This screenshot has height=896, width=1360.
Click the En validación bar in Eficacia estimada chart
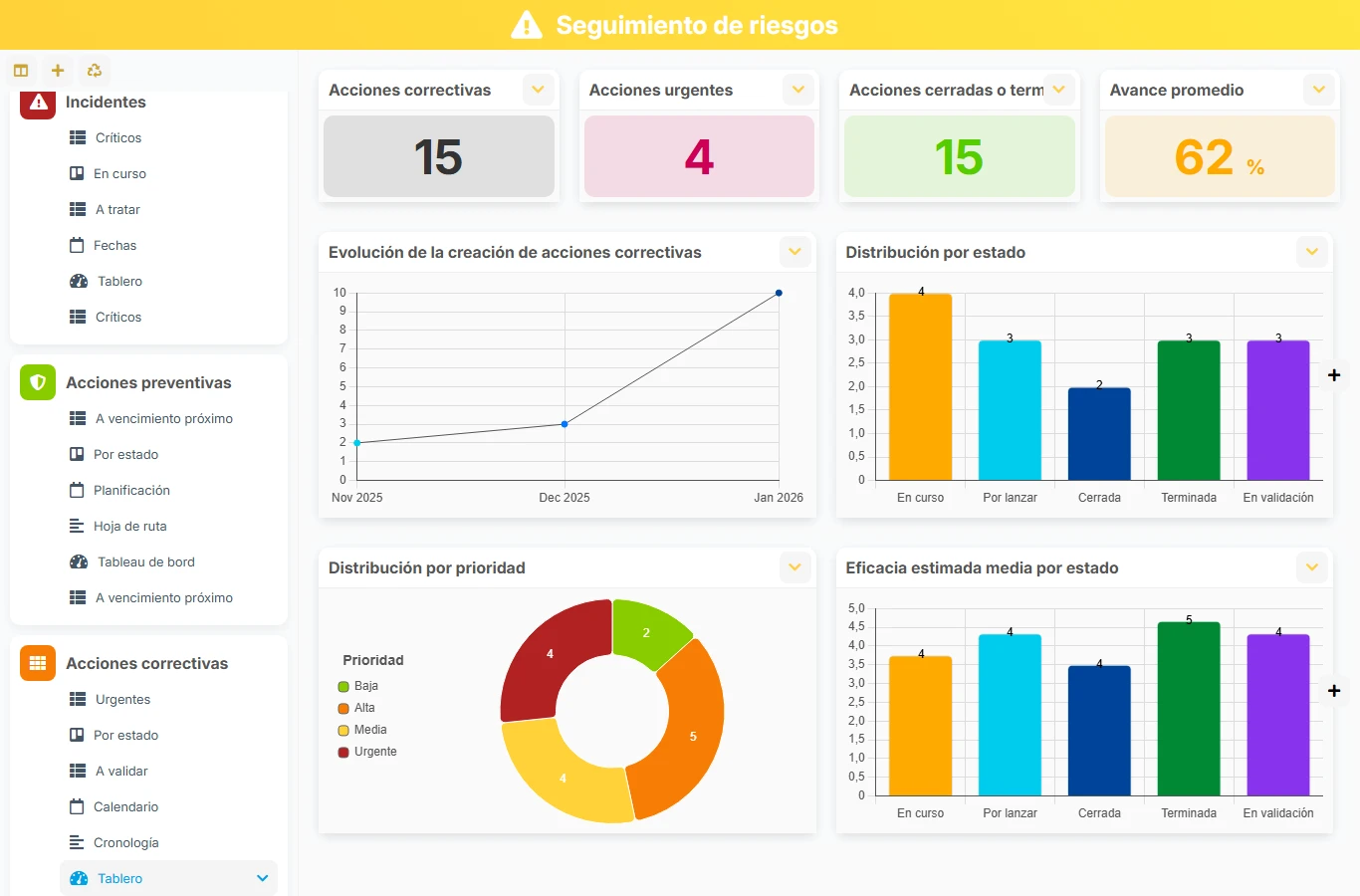[x=1278, y=715]
